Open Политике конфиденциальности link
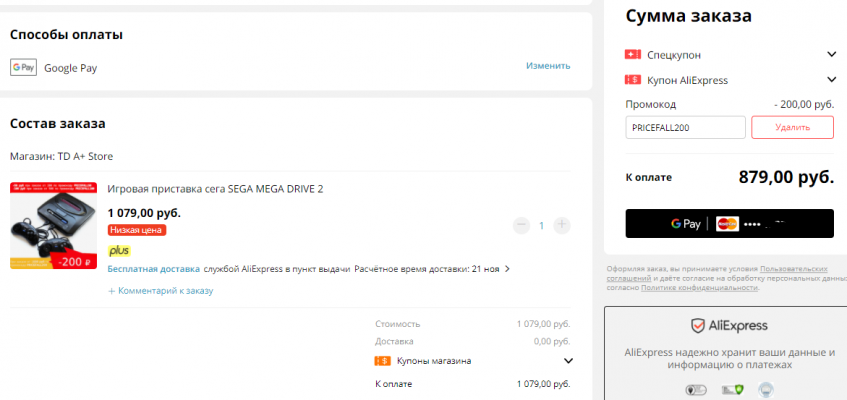Screen dimensions: 847x400 pos(699,288)
